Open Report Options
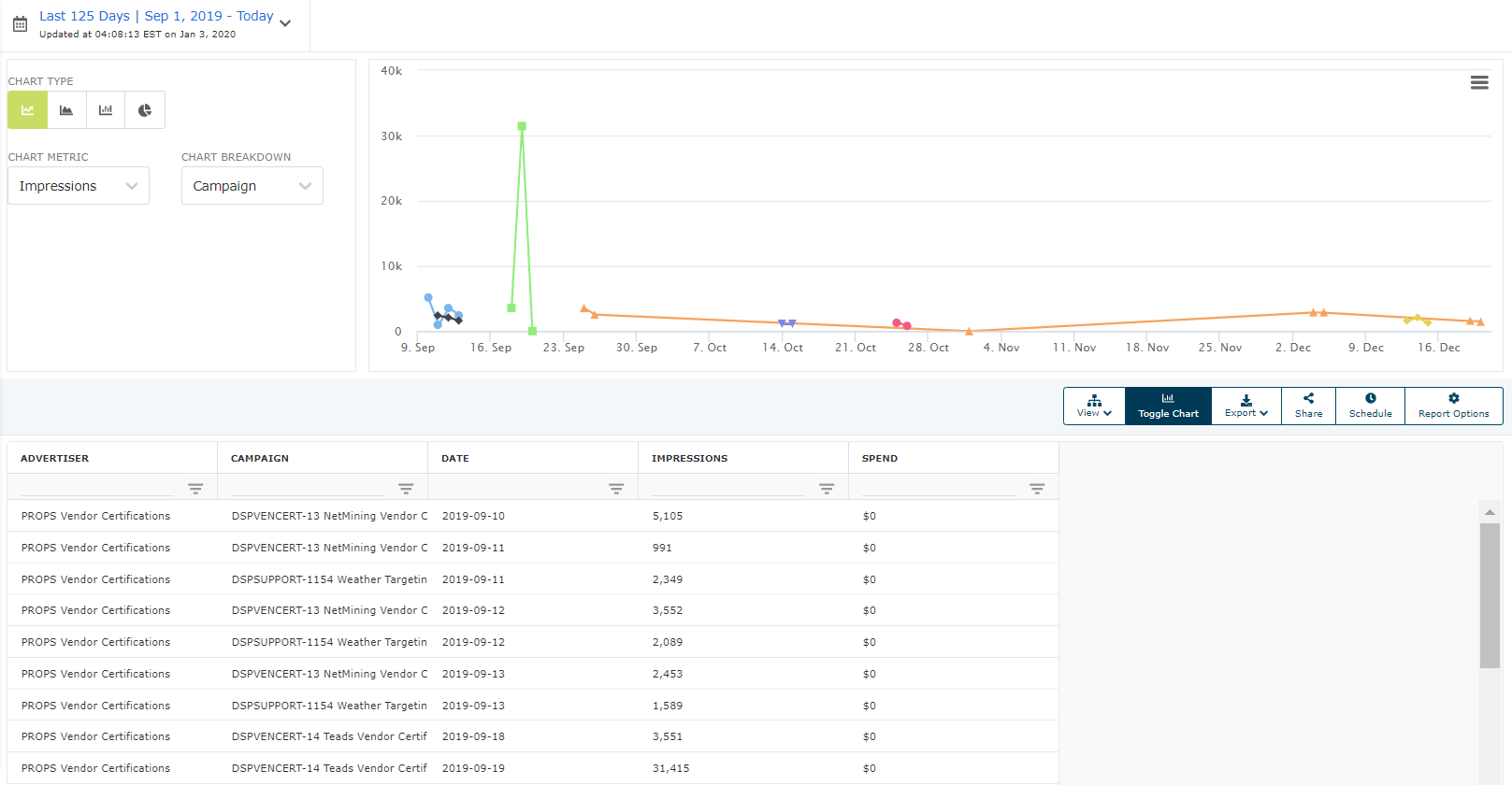Viewport: 1512px width, 785px height. 1453,406
